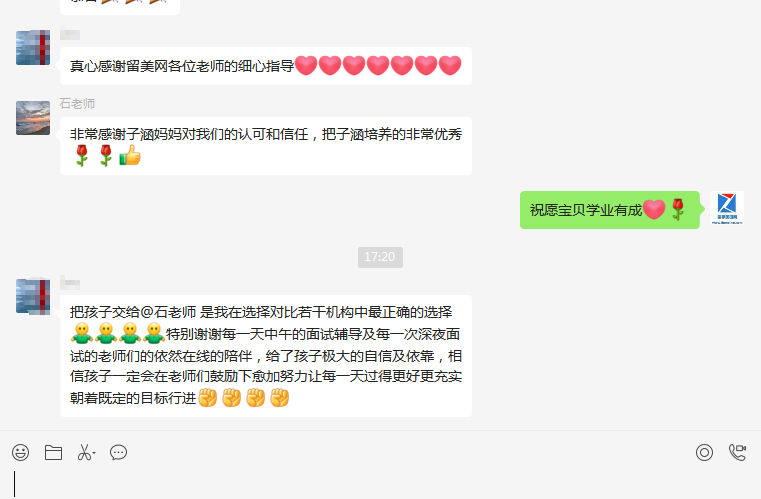Viewport: 761px width, 499px height.
Task: Click the 17:20 timestamp label
Action: (x=380, y=257)
